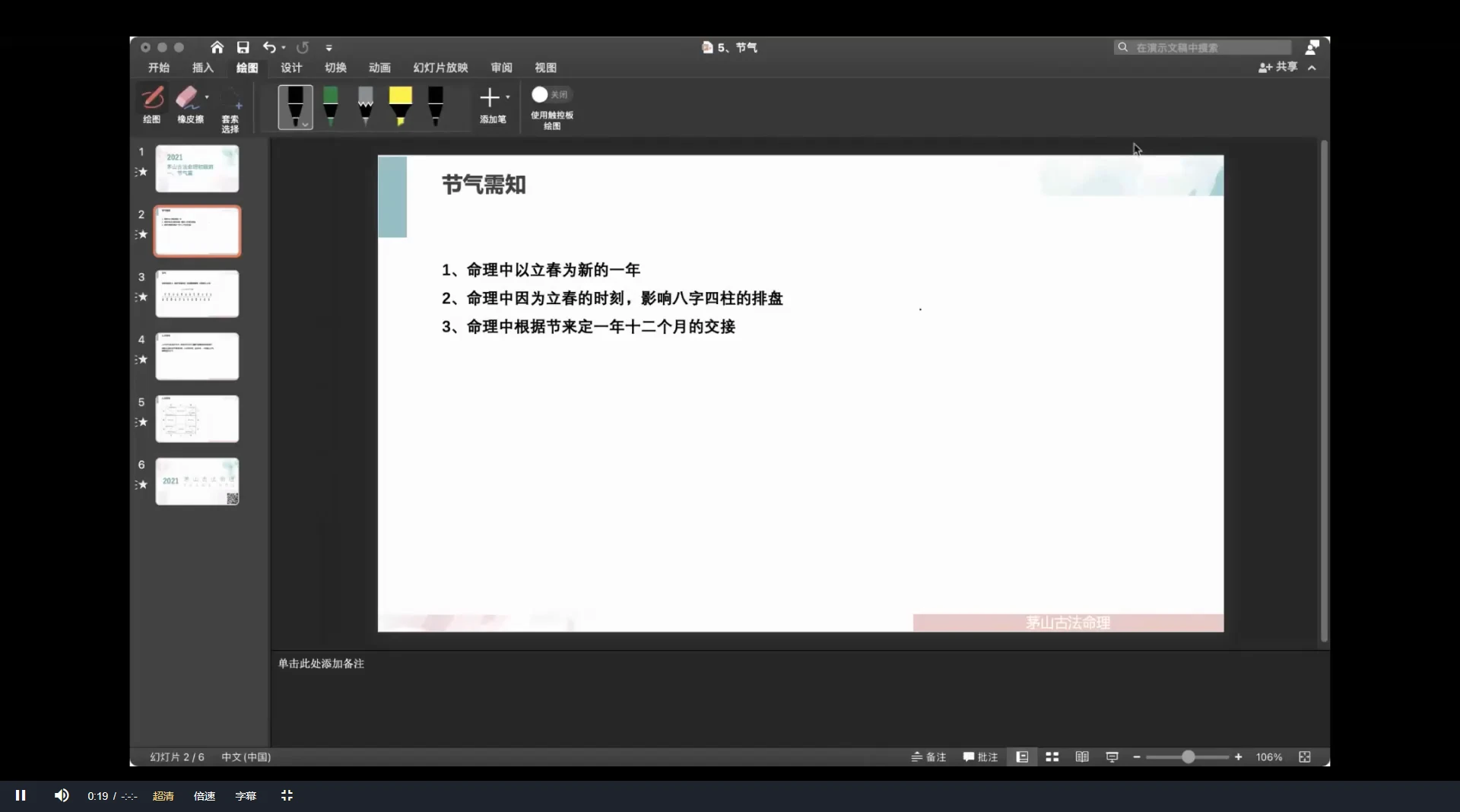1460x812 pixels.
Task: Toggle the Comments (批注) pane
Action: (x=980, y=756)
